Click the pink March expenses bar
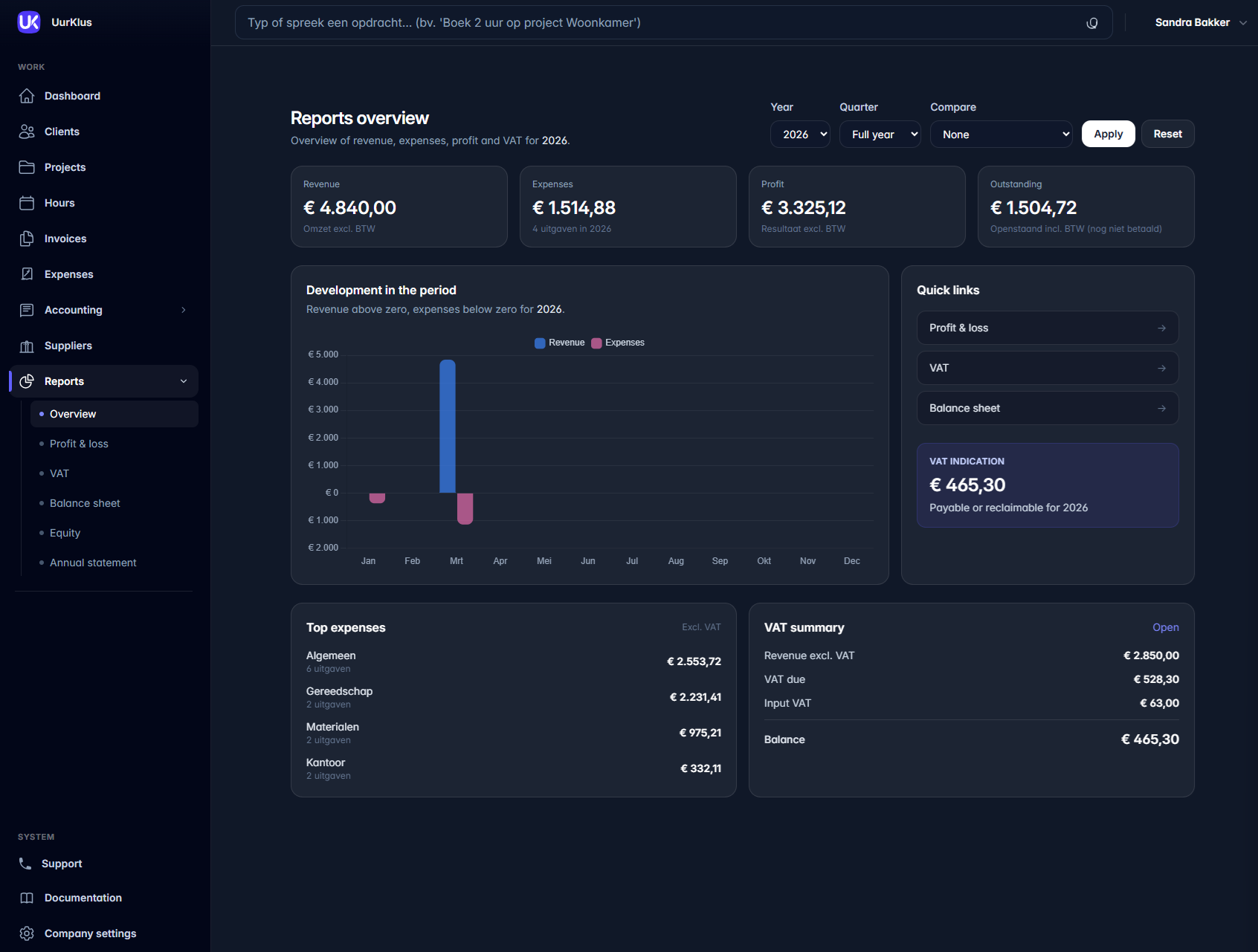1258x952 pixels. (465, 509)
